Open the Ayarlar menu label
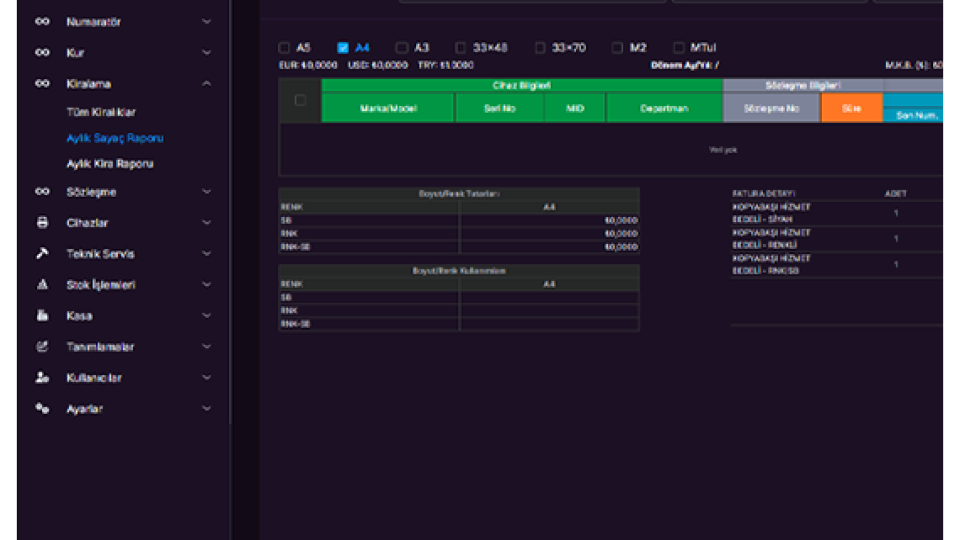 [84, 408]
